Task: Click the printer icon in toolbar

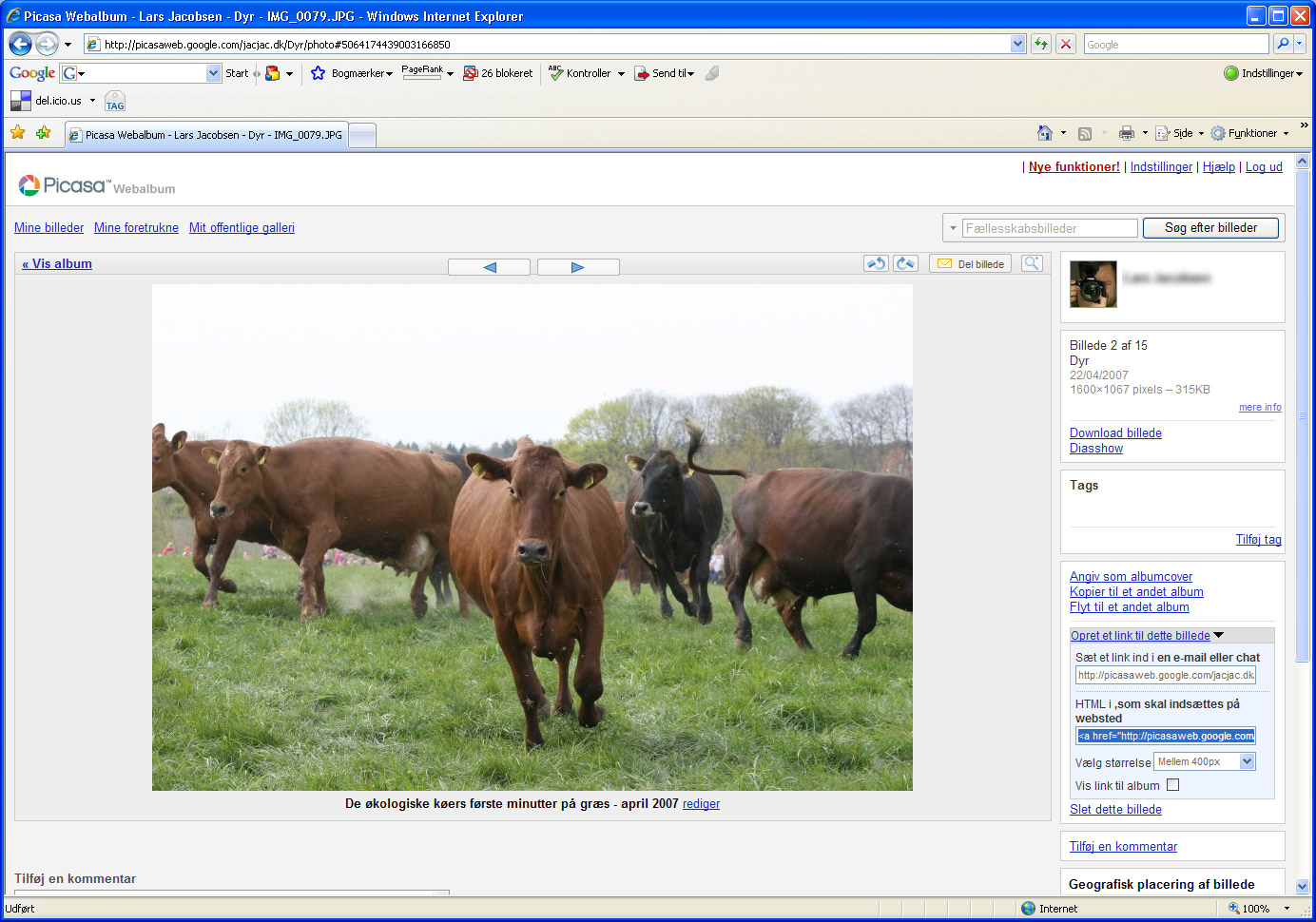Action: [x=1126, y=133]
